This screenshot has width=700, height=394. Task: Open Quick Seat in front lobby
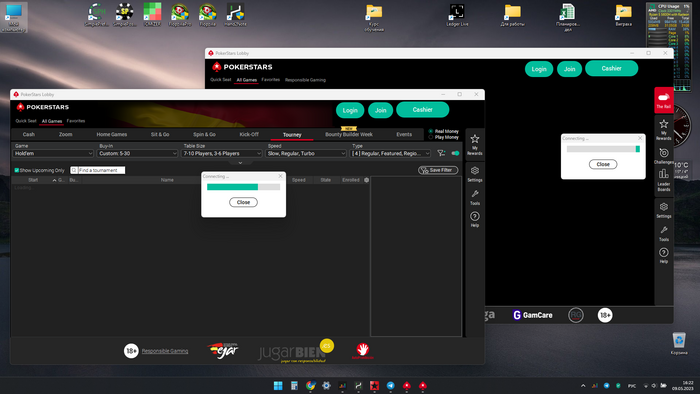point(26,121)
